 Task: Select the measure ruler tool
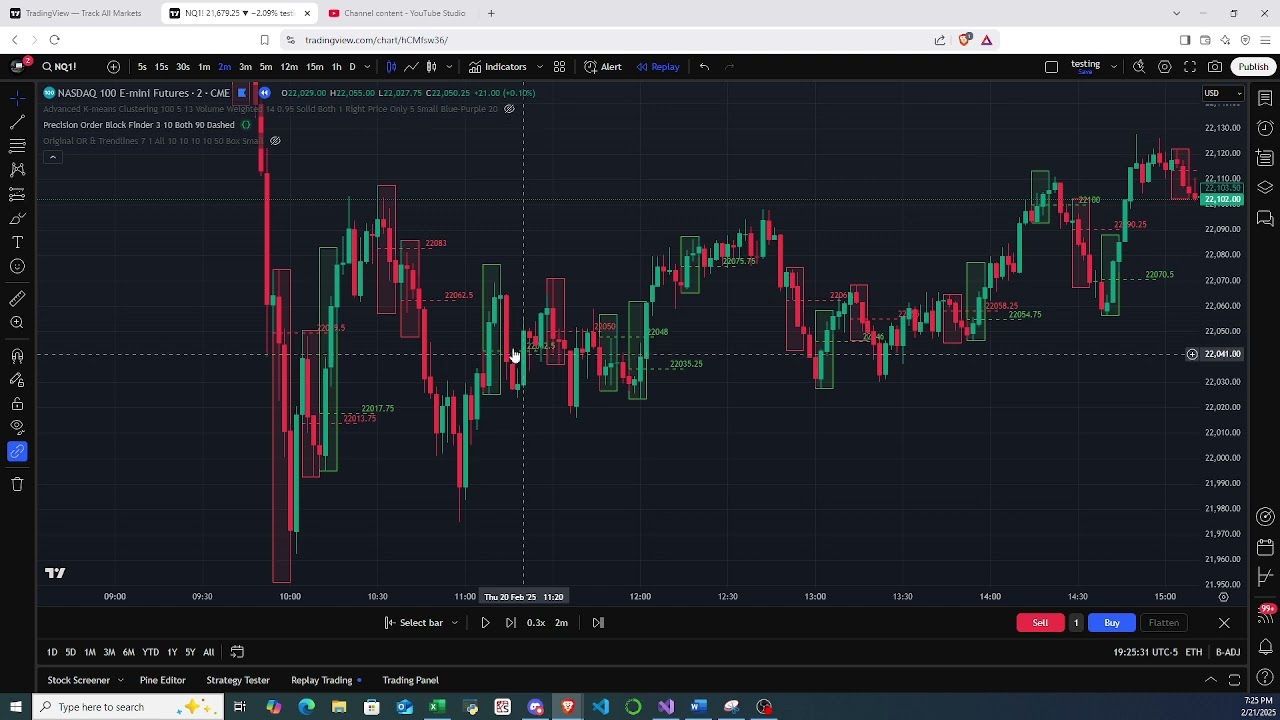[x=17, y=299]
